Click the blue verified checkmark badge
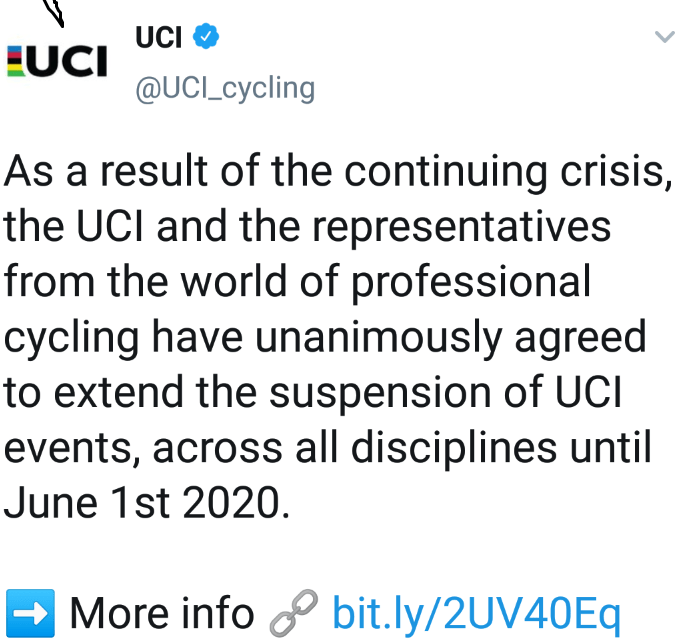683x639 pixels. 206,37
